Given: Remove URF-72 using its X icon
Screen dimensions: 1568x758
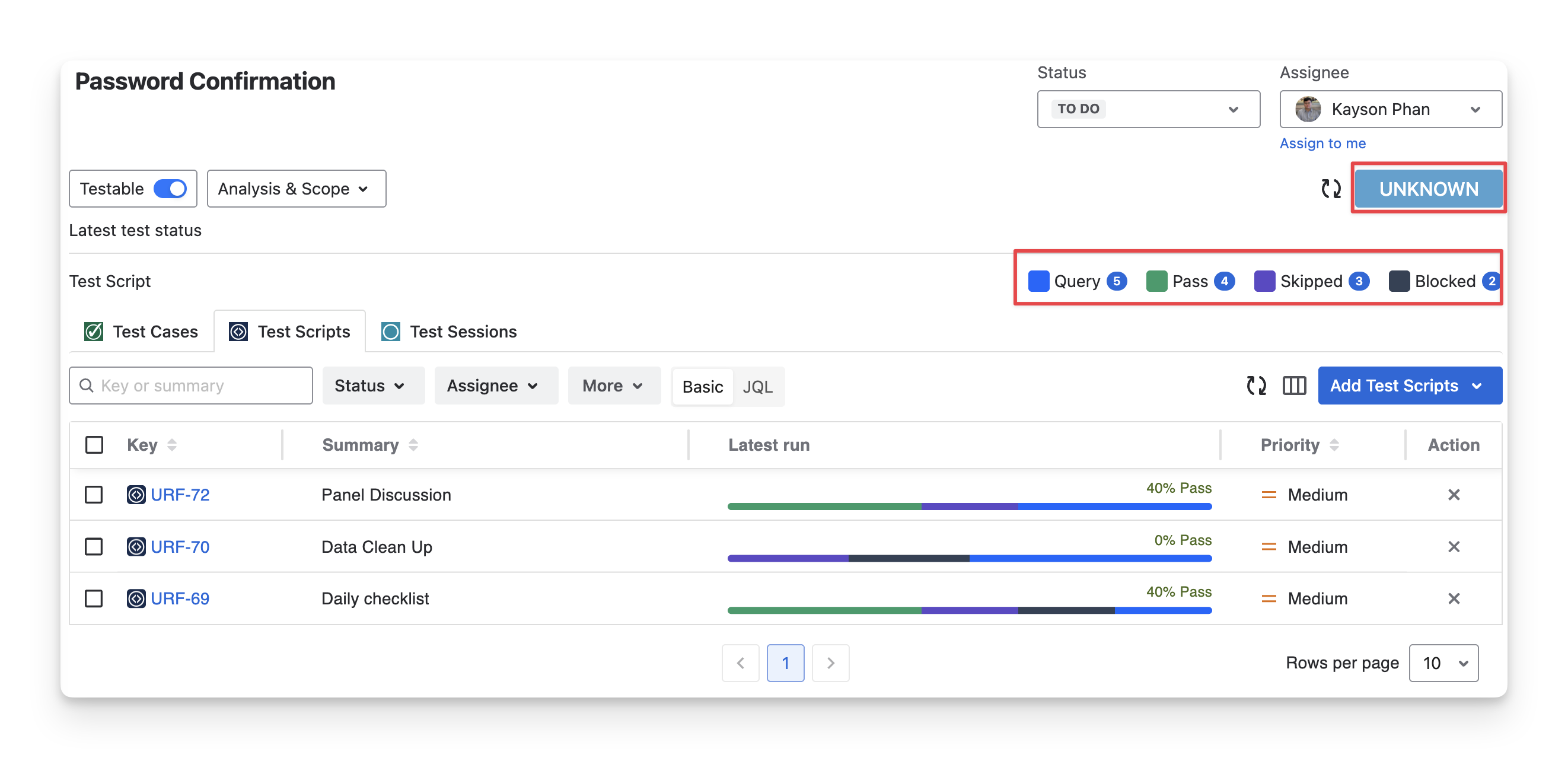Looking at the screenshot, I should 1454,495.
